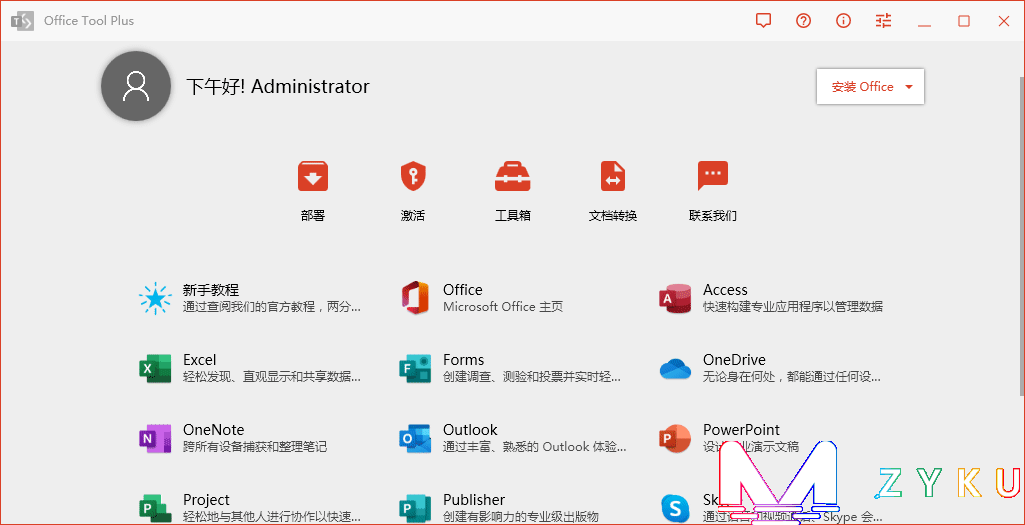Click 'Microsoft Office 主页' description
The image size is (1025, 525).
(503, 307)
